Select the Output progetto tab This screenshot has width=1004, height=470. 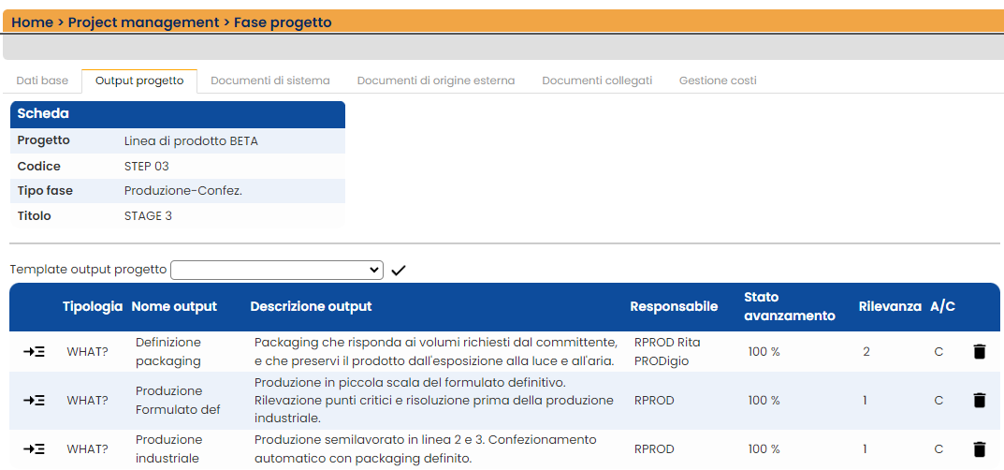coord(140,81)
